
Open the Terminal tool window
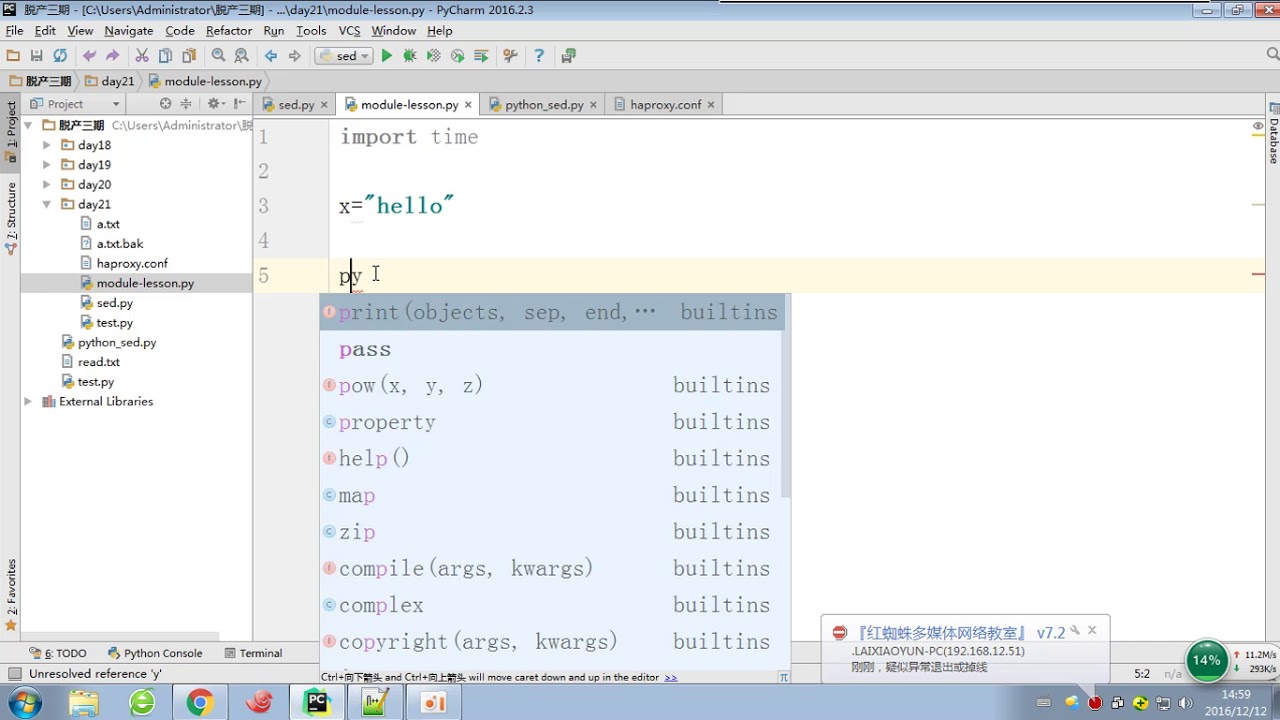tap(253, 653)
